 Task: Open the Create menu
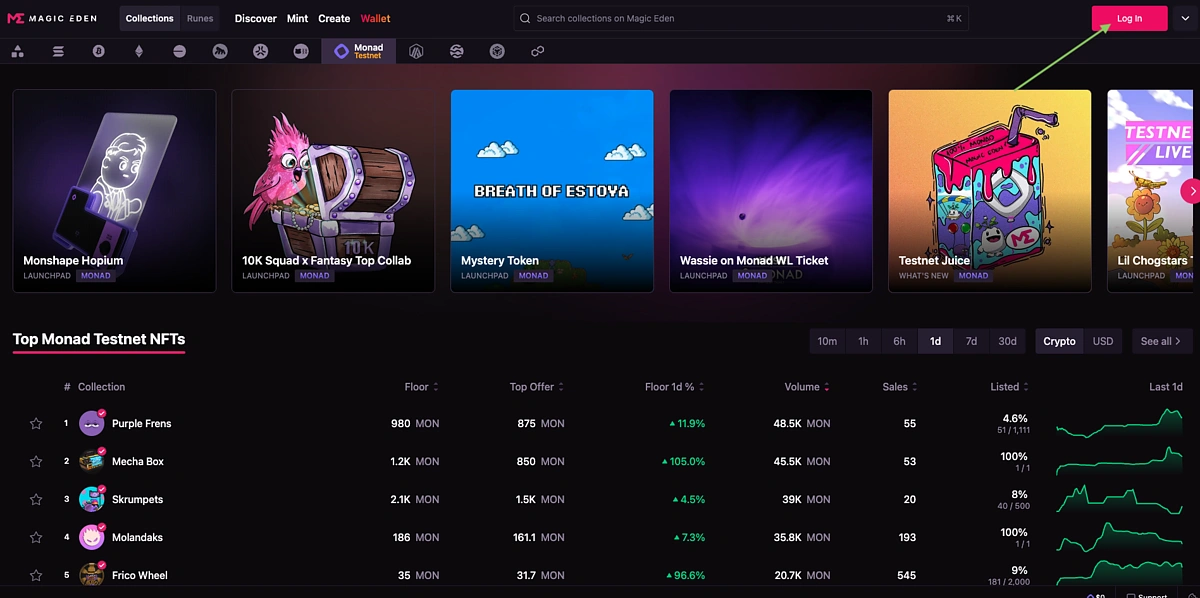click(x=334, y=18)
